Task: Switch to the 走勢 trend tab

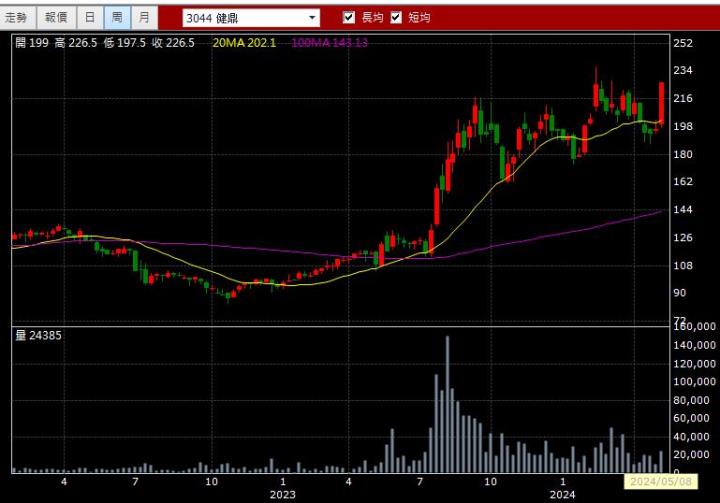Action: 18,18
